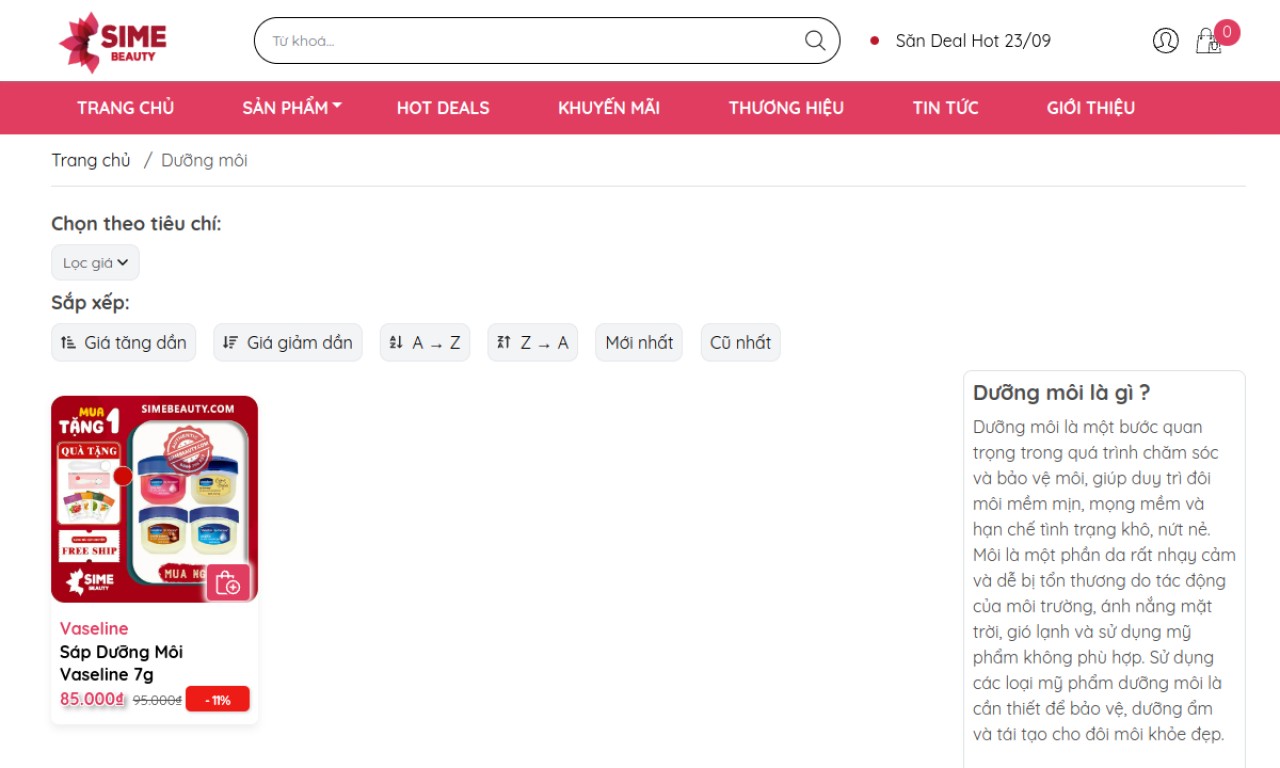Screen dimensions: 1280x768
Task: Click the Vaseline brand link
Action: click(94, 628)
